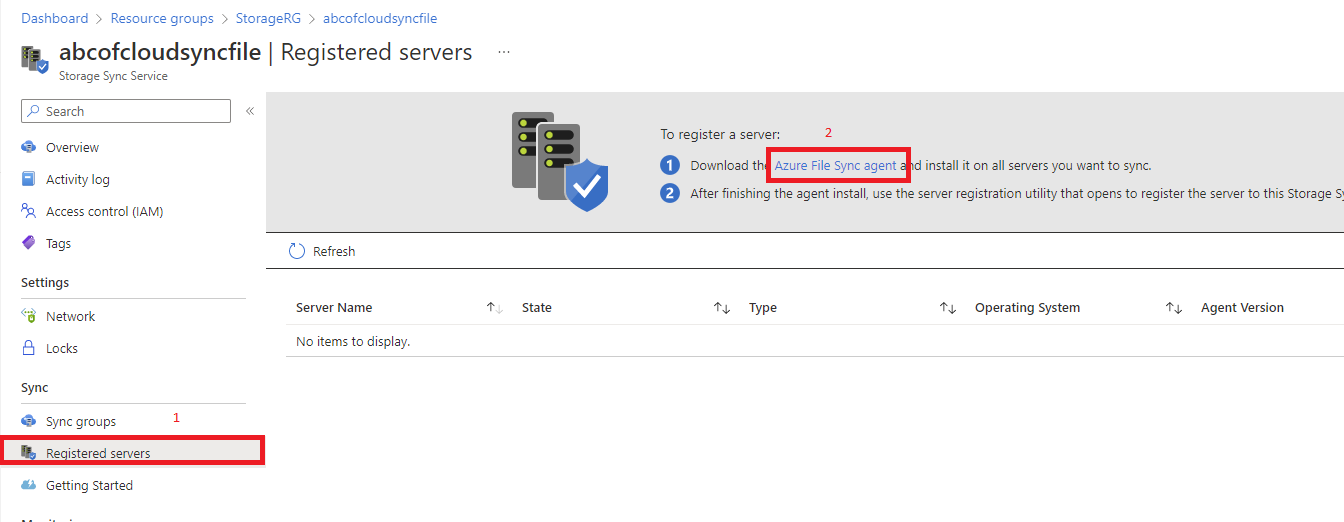Open the ellipsis more options menu
The height and width of the screenshot is (522, 1344).
coord(504,52)
